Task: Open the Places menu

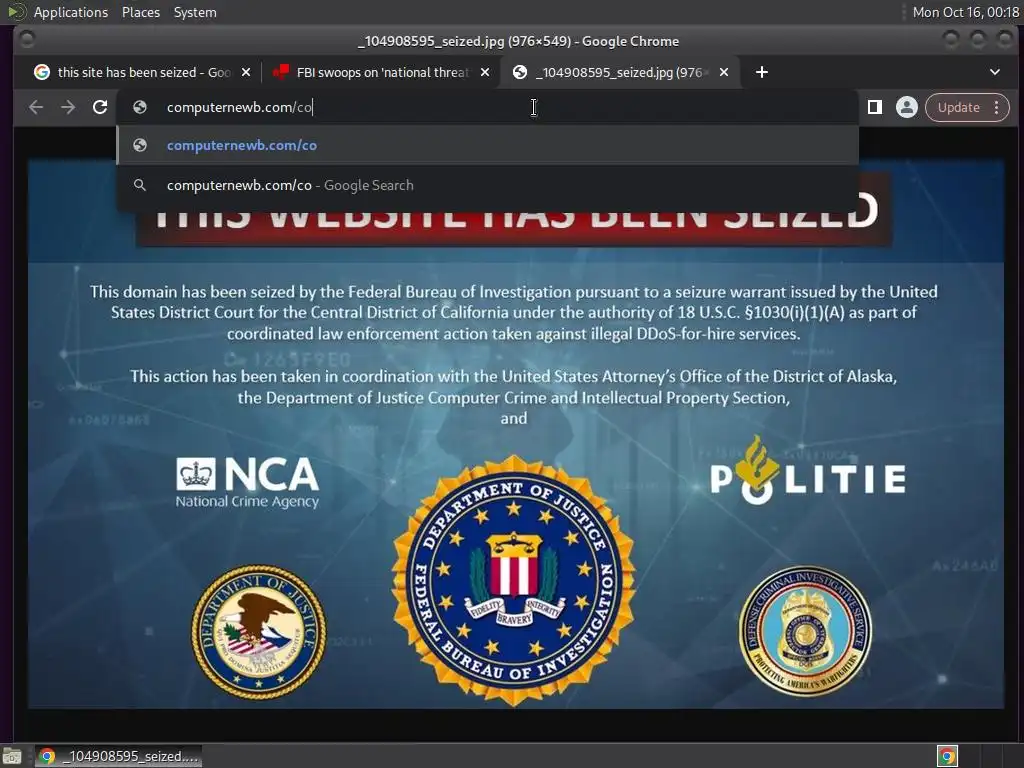Action: click(x=140, y=12)
